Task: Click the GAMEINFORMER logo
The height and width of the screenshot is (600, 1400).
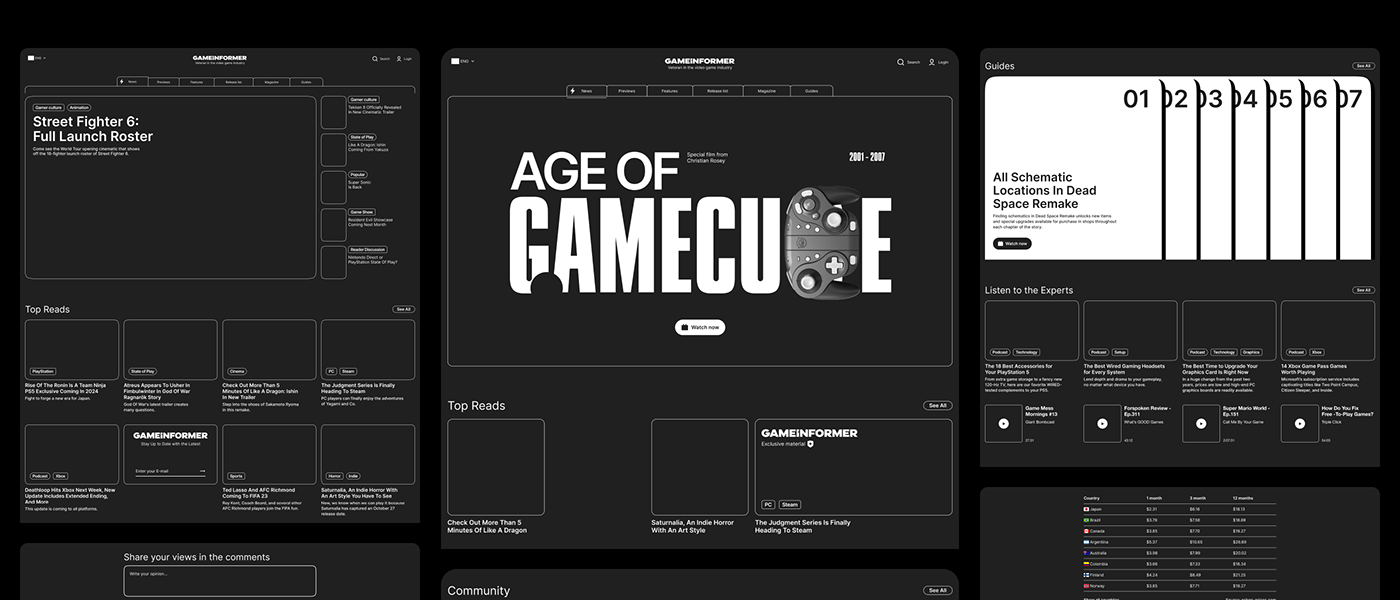Action: [x=698, y=60]
